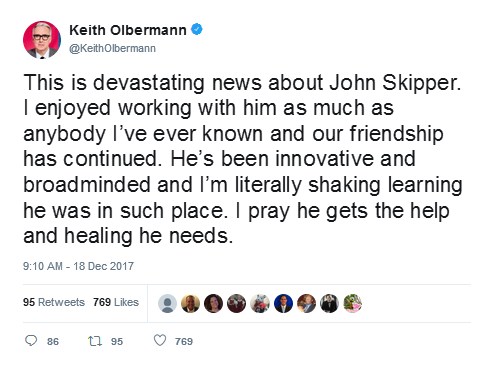This screenshot has height=368, width=492.
Task: View the 769 Likes list
Action: (116, 302)
